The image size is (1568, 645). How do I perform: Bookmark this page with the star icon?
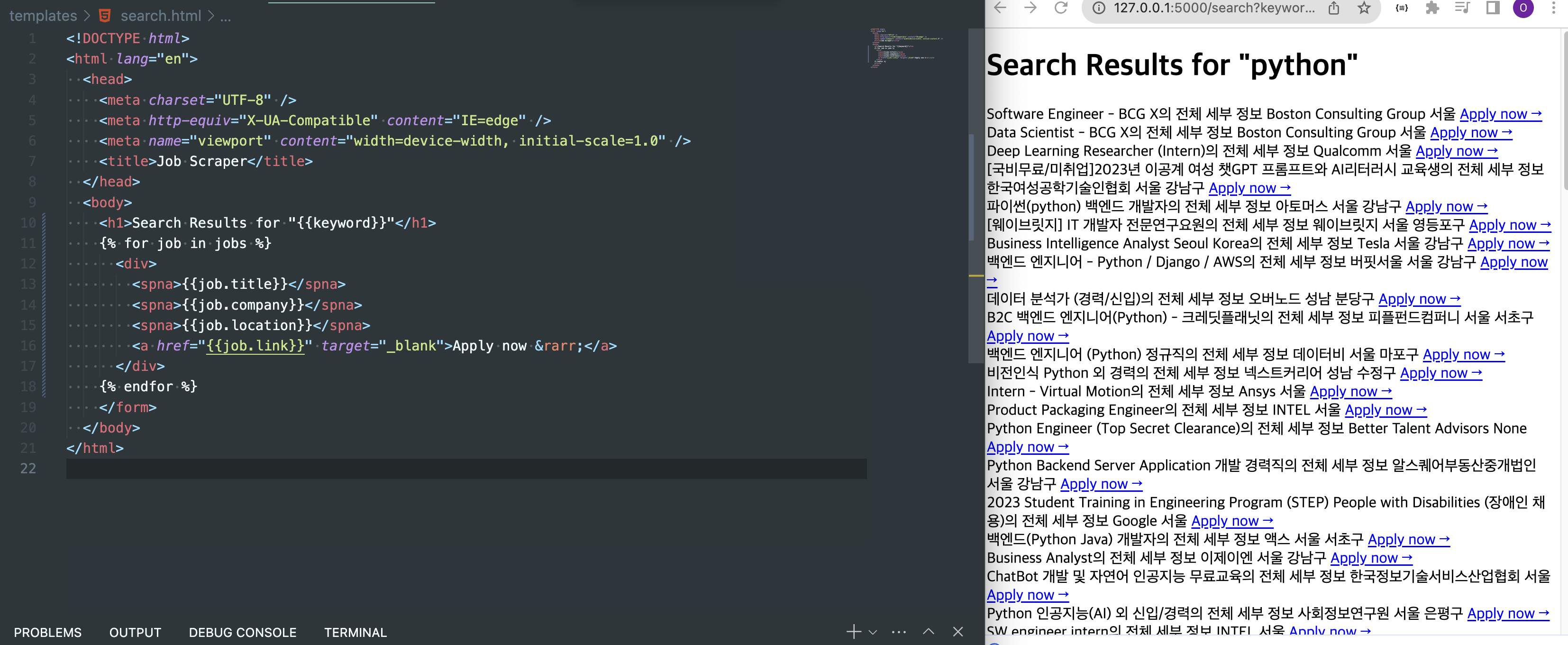click(x=1364, y=8)
